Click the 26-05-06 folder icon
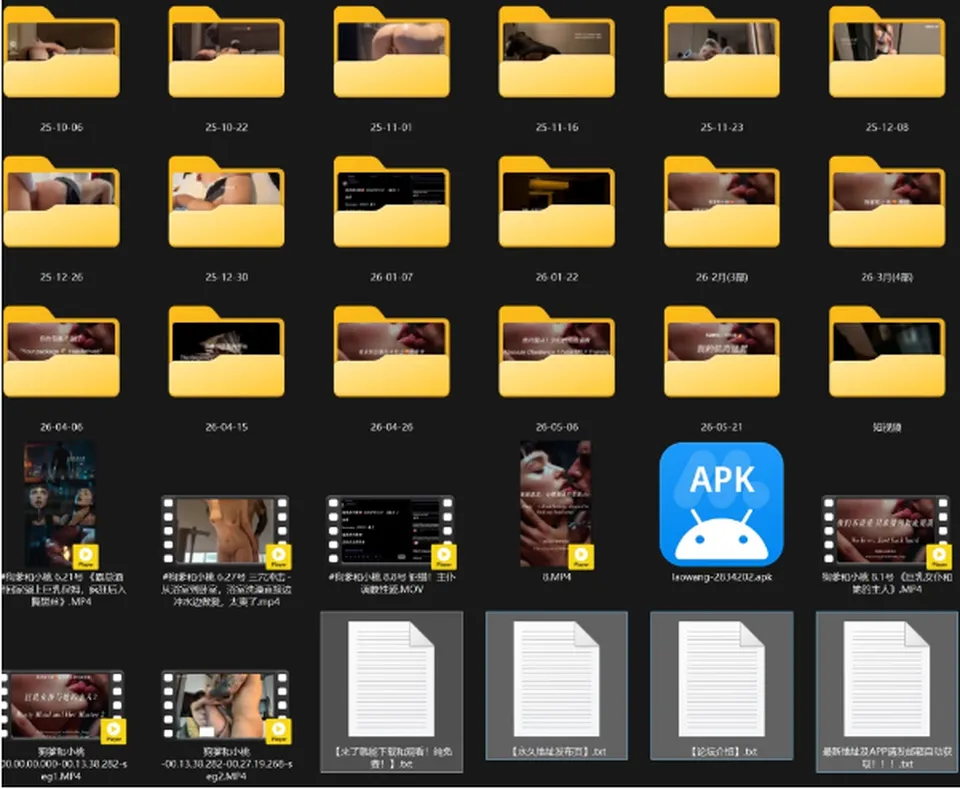This screenshot has height=789, width=960. (x=557, y=352)
